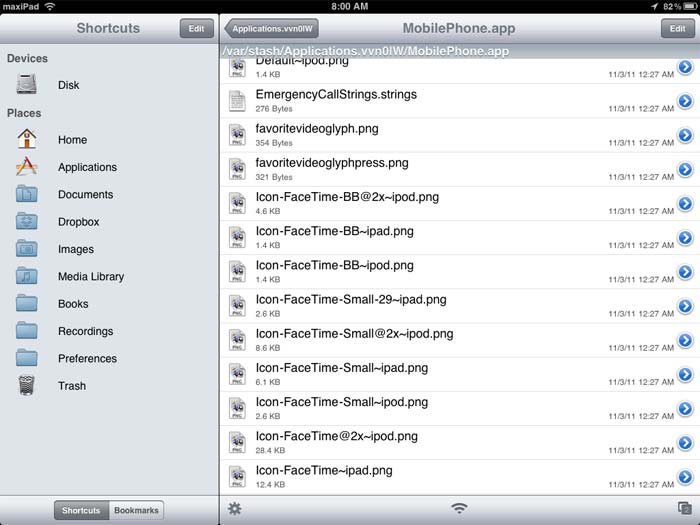Tap the Icon-FaceTime@2x~ipod.png file icon
This screenshot has height=525, width=700.
[x=237, y=442]
